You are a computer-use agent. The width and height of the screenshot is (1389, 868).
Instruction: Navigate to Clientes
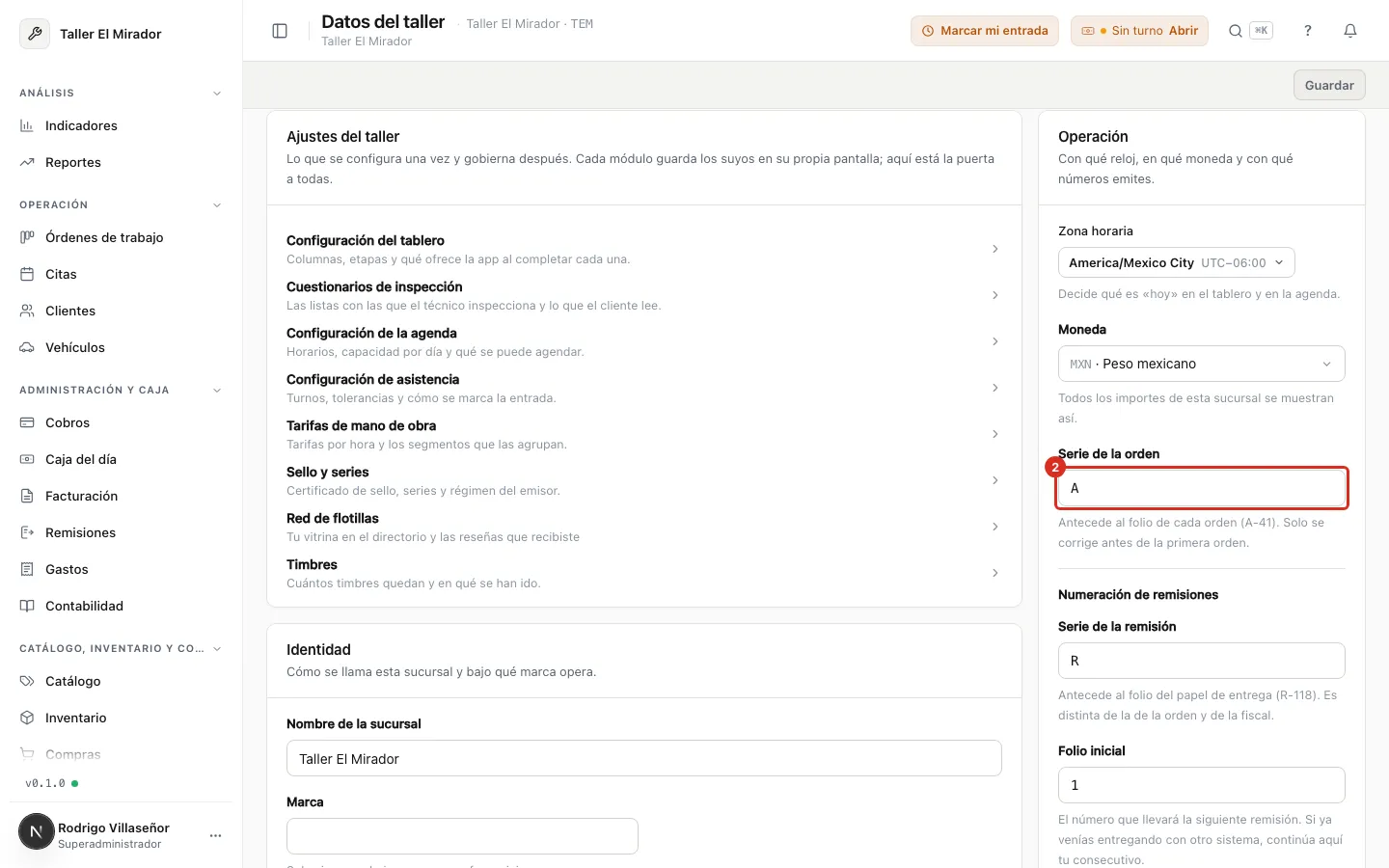pos(121,311)
